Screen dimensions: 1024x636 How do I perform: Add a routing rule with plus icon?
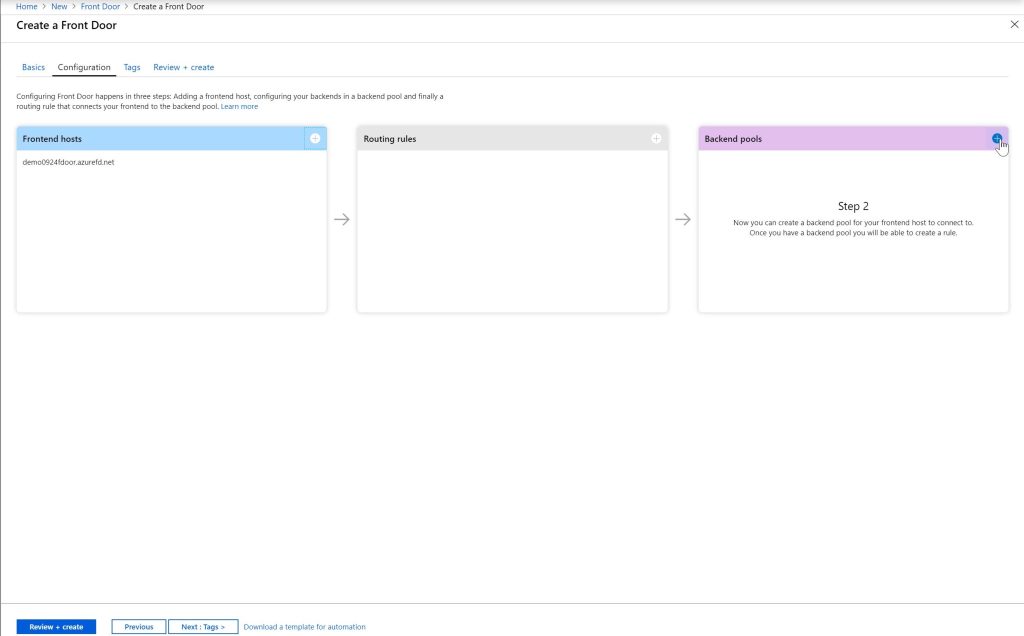coord(656,138)
